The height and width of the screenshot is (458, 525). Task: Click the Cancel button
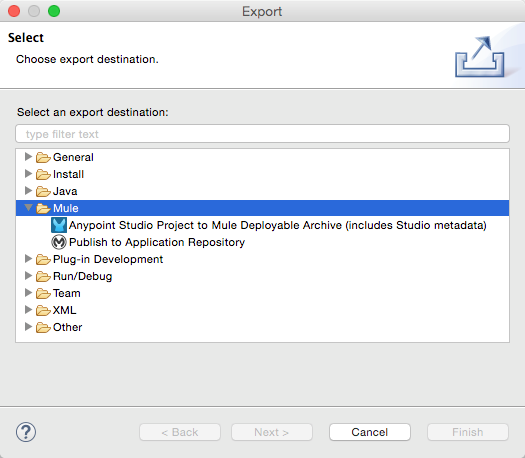pyautogui.click(x=370, y=432)
